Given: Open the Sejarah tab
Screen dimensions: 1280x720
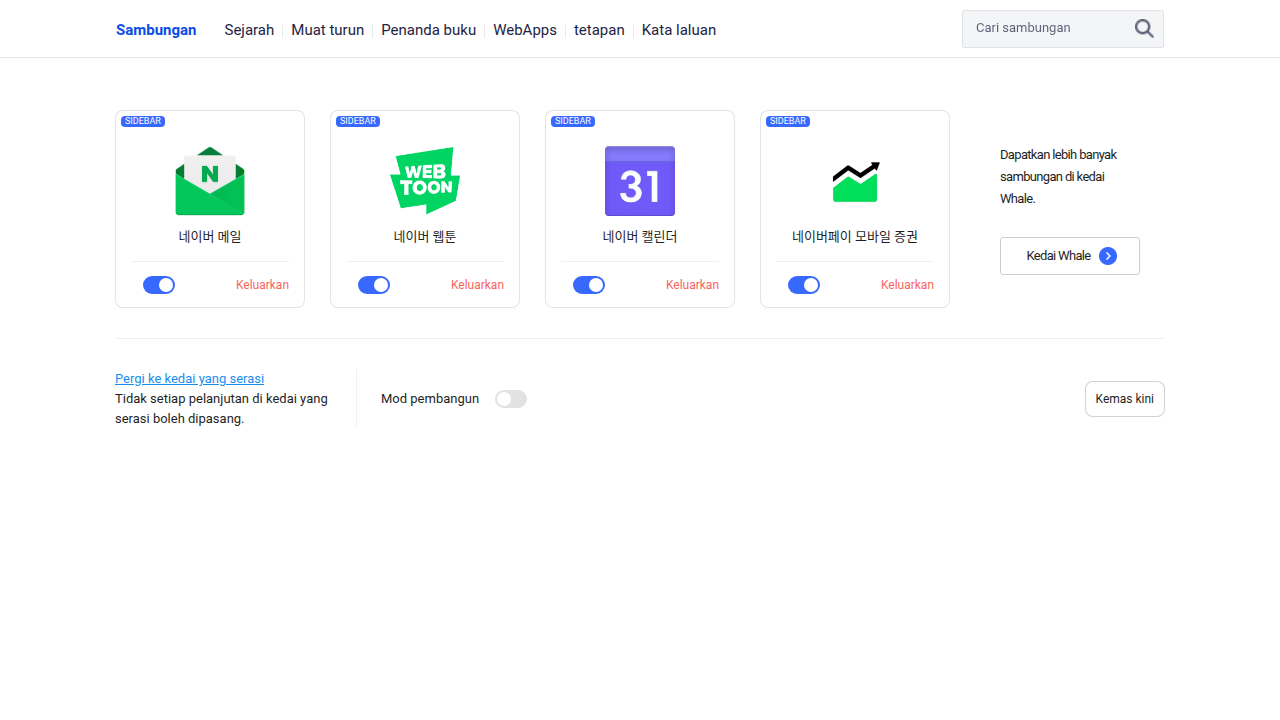Looking at the screenshot, I should point(249,30).
